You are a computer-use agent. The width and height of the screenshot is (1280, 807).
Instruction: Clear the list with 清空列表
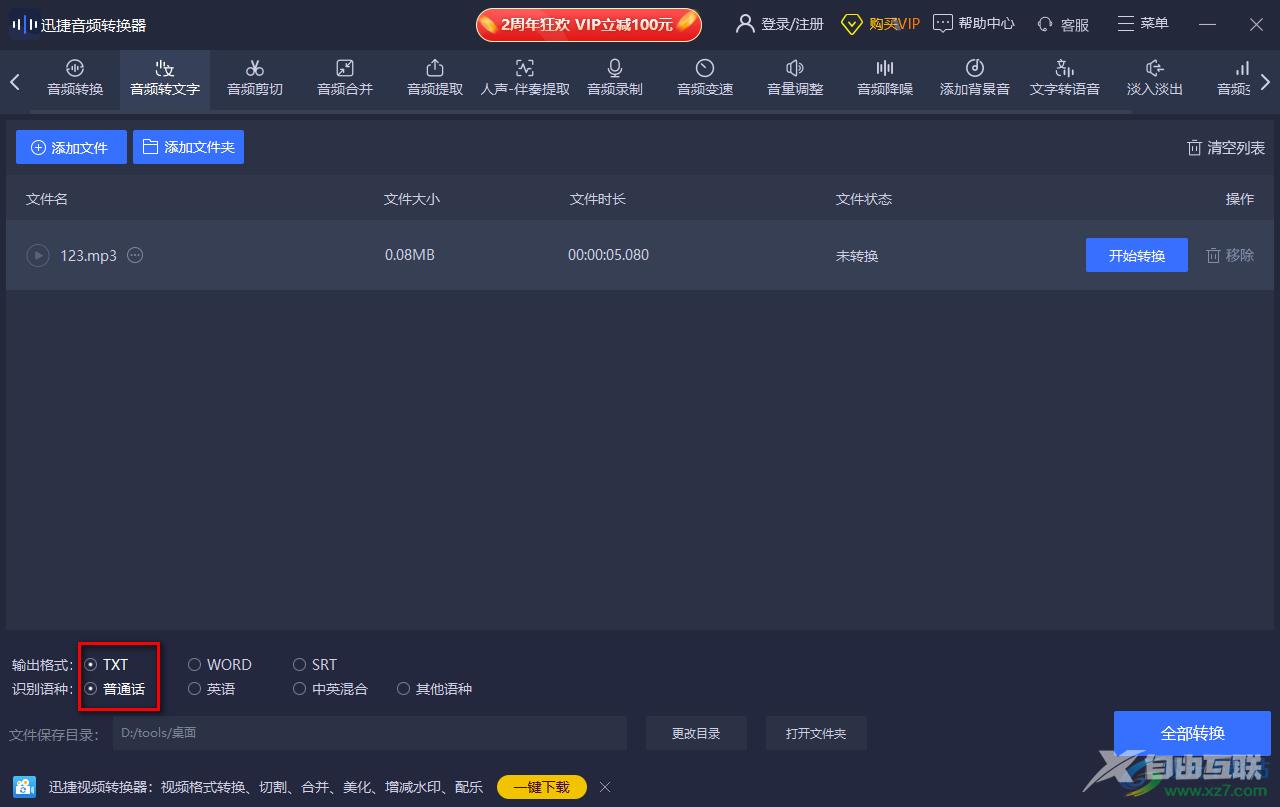click(1226, 148)
